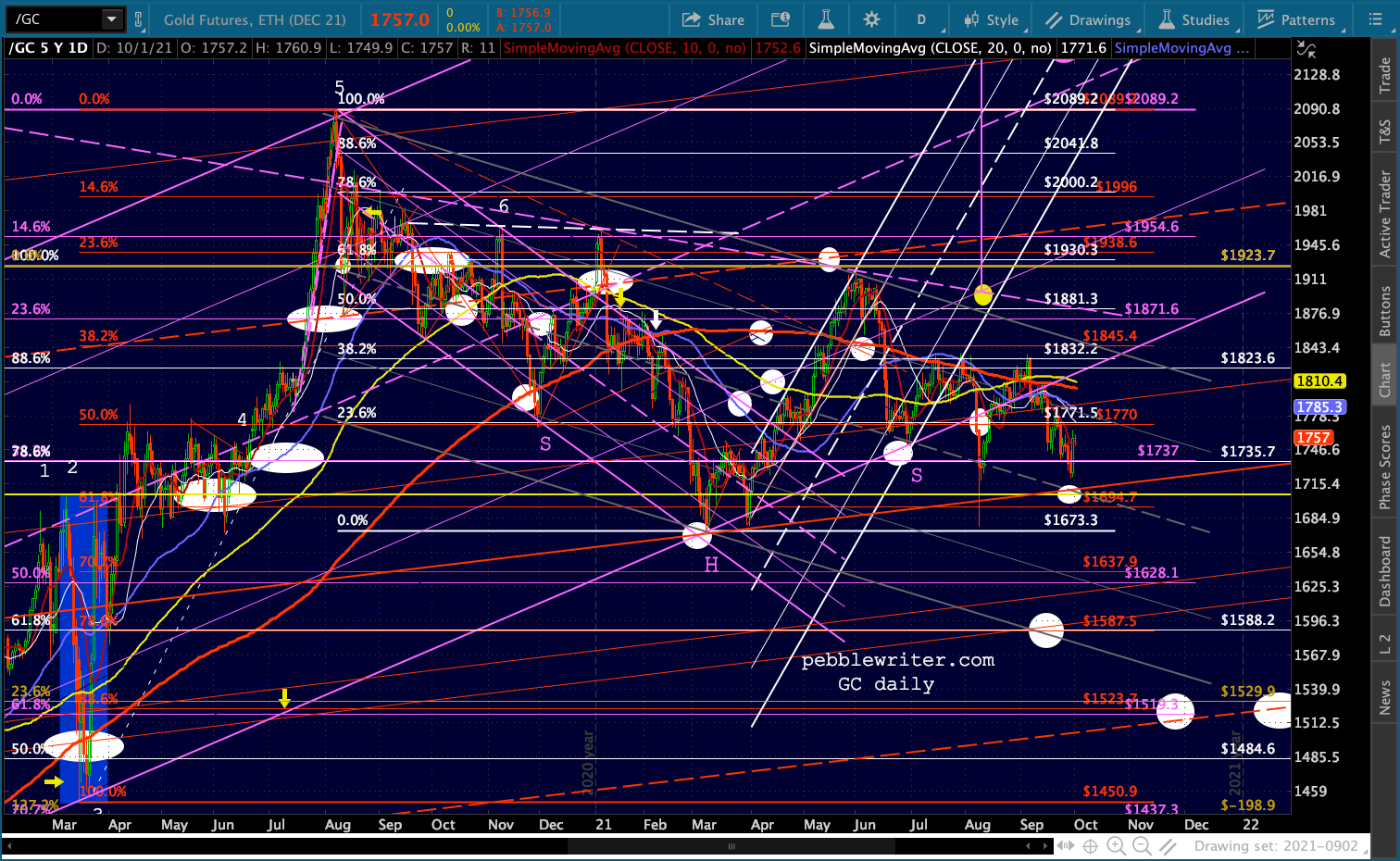The width and height of the screenshot is (1400, 861).
Task: Click the $1735.7 price level label
Action: pos(1247,452)
